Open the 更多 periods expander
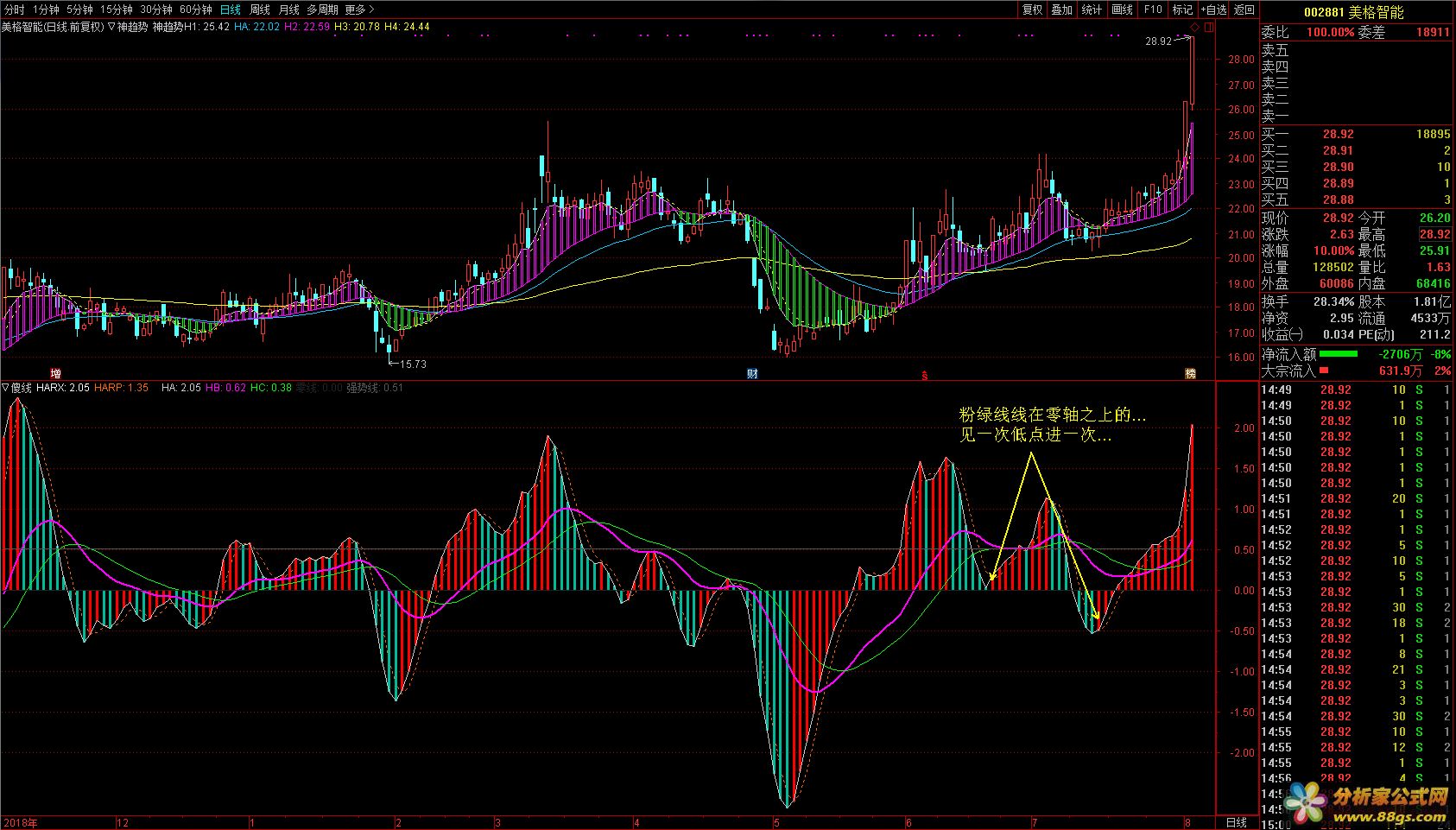 [359, 10]
